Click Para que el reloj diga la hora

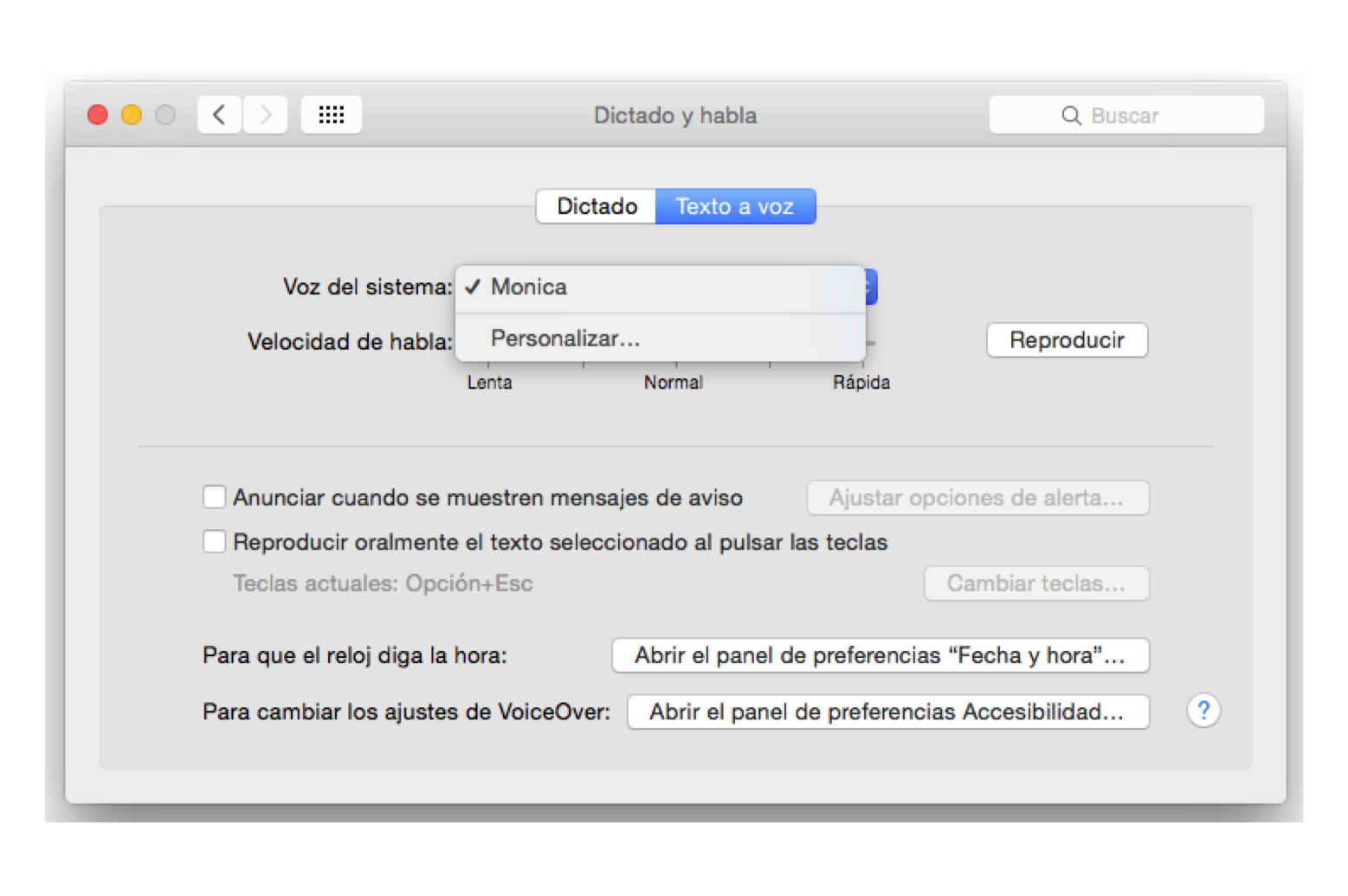click(x=355, y=655)
